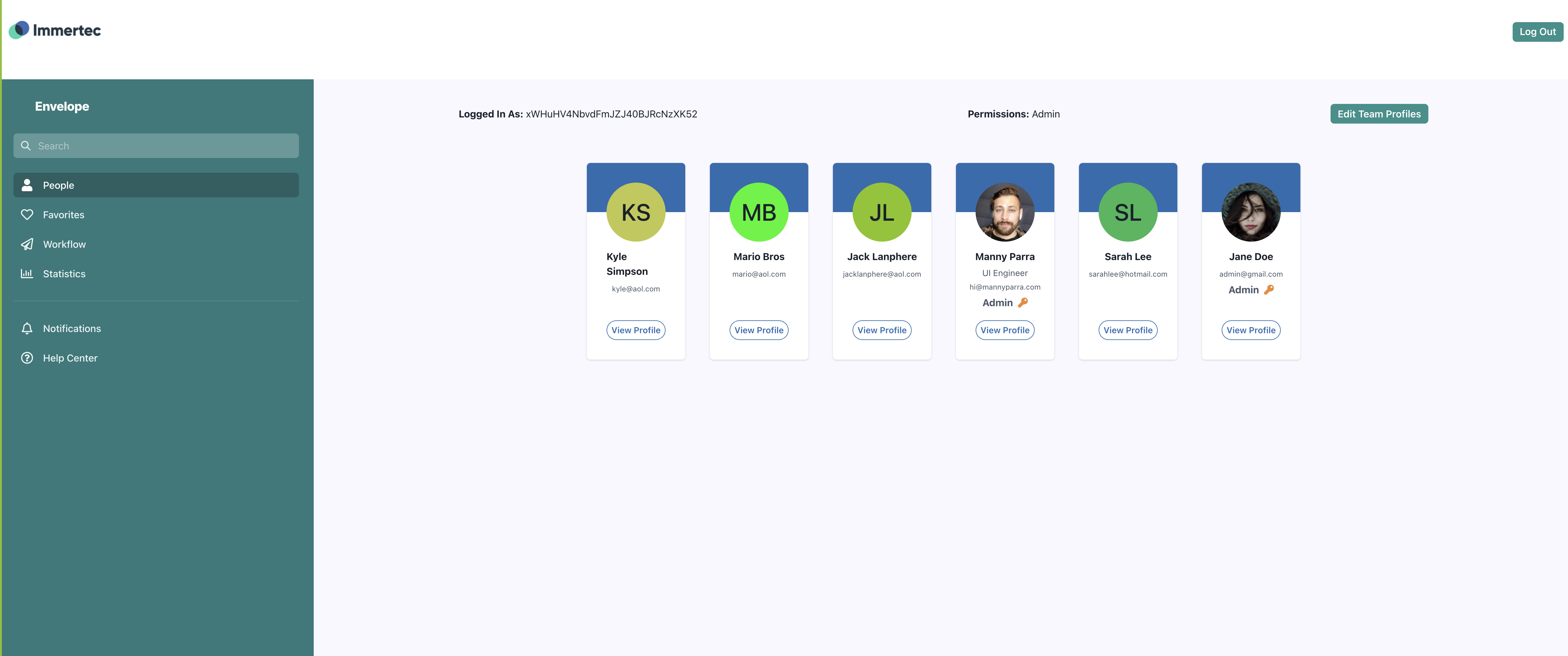The width and height of the screenshot is (1568, 656).
Task: Click the sidebar Search input field
Action: [x=164, y=146]
